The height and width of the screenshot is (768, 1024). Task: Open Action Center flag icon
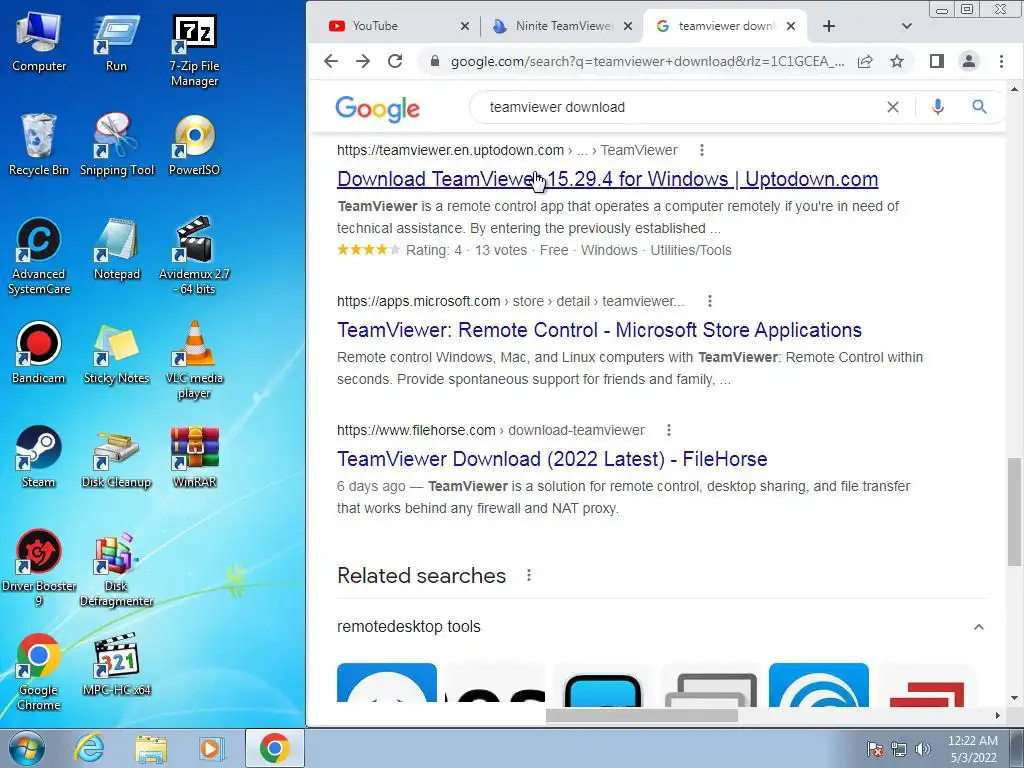(875, 749)
